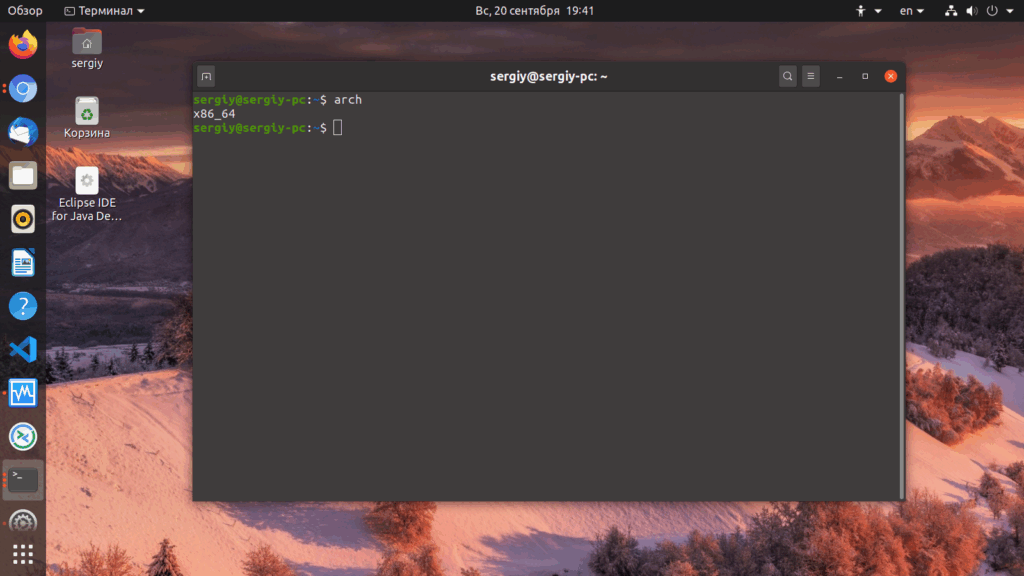Open the Терминал app menu
Viewport: 1024px width, 576px height.
(x=104, y=10)
